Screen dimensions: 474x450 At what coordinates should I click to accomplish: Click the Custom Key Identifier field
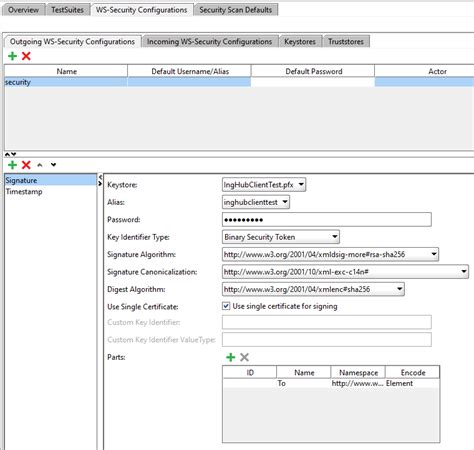[327, 322]
